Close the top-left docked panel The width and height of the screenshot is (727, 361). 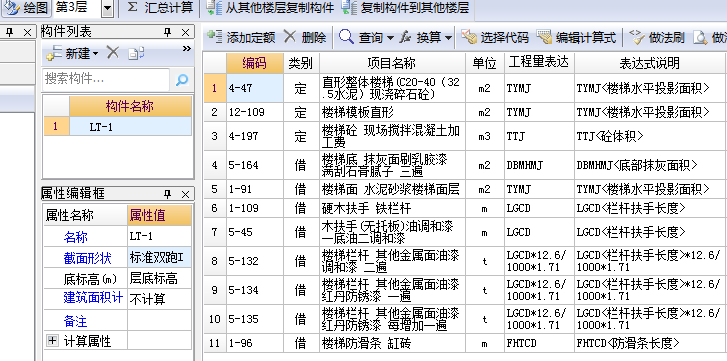(x=27, y=32)
